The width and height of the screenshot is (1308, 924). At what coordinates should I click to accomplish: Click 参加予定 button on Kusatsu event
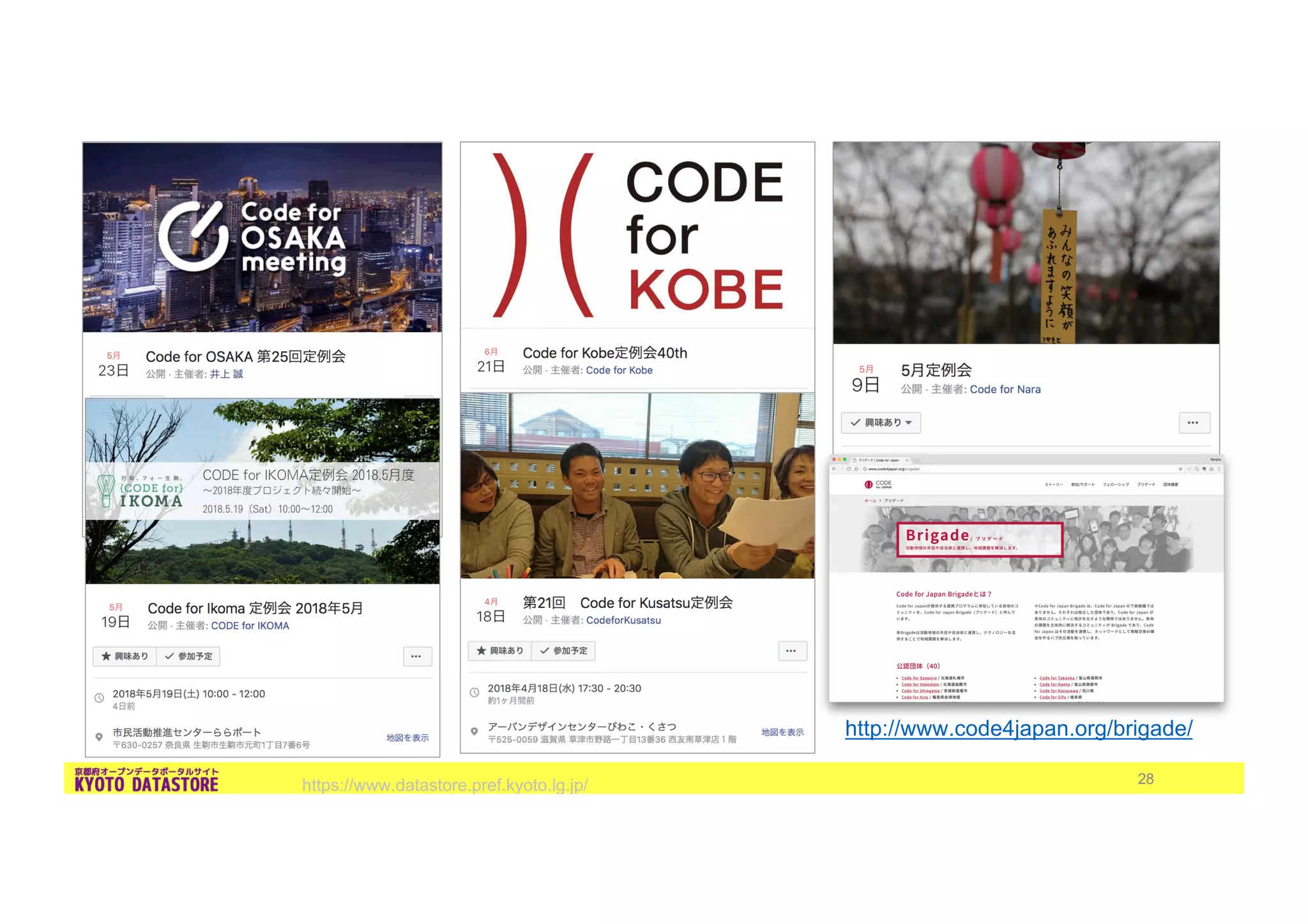pyautogui.click(x=563, y=651)
